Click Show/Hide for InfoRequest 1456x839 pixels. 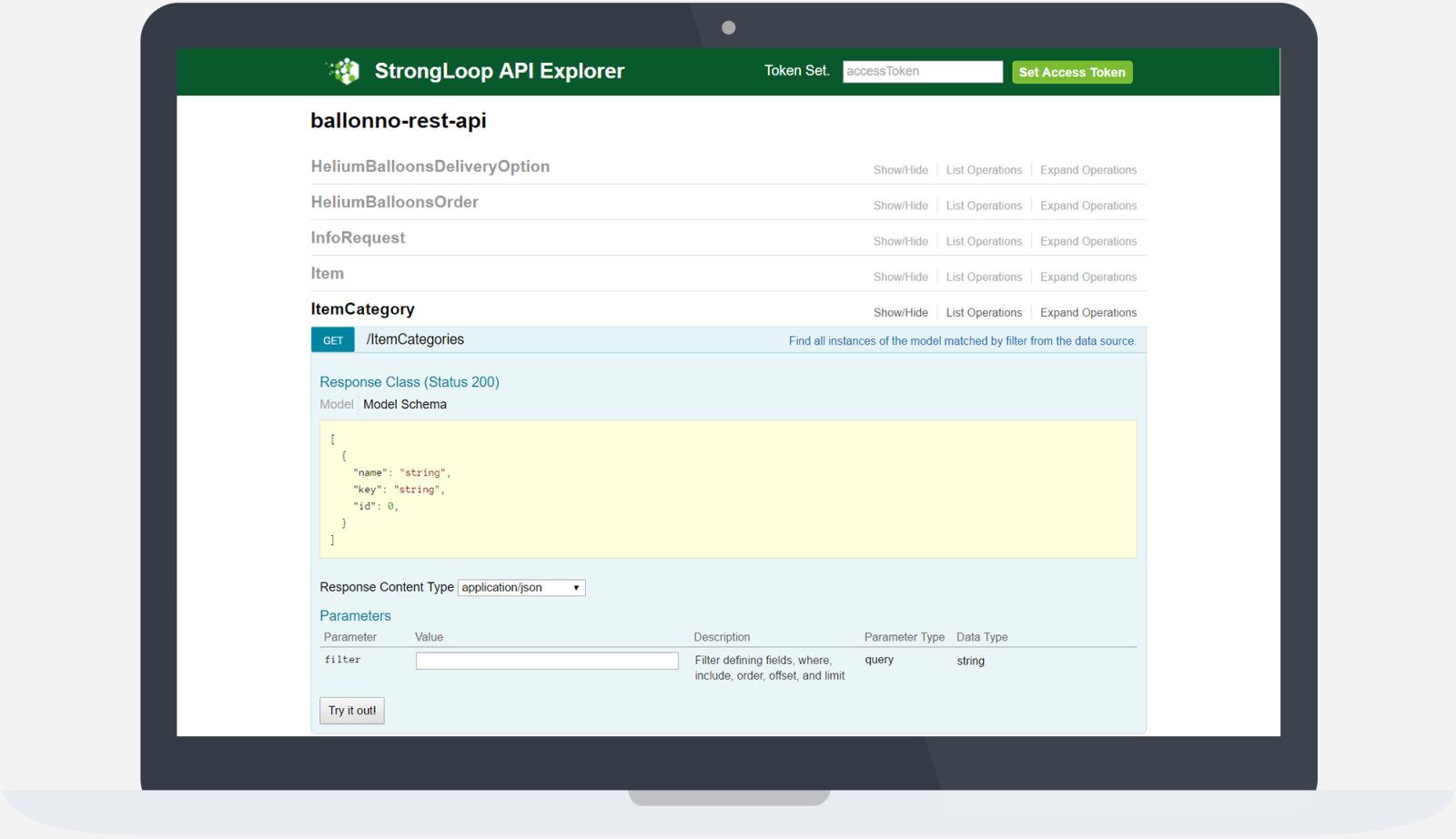[x=900, y=241]
